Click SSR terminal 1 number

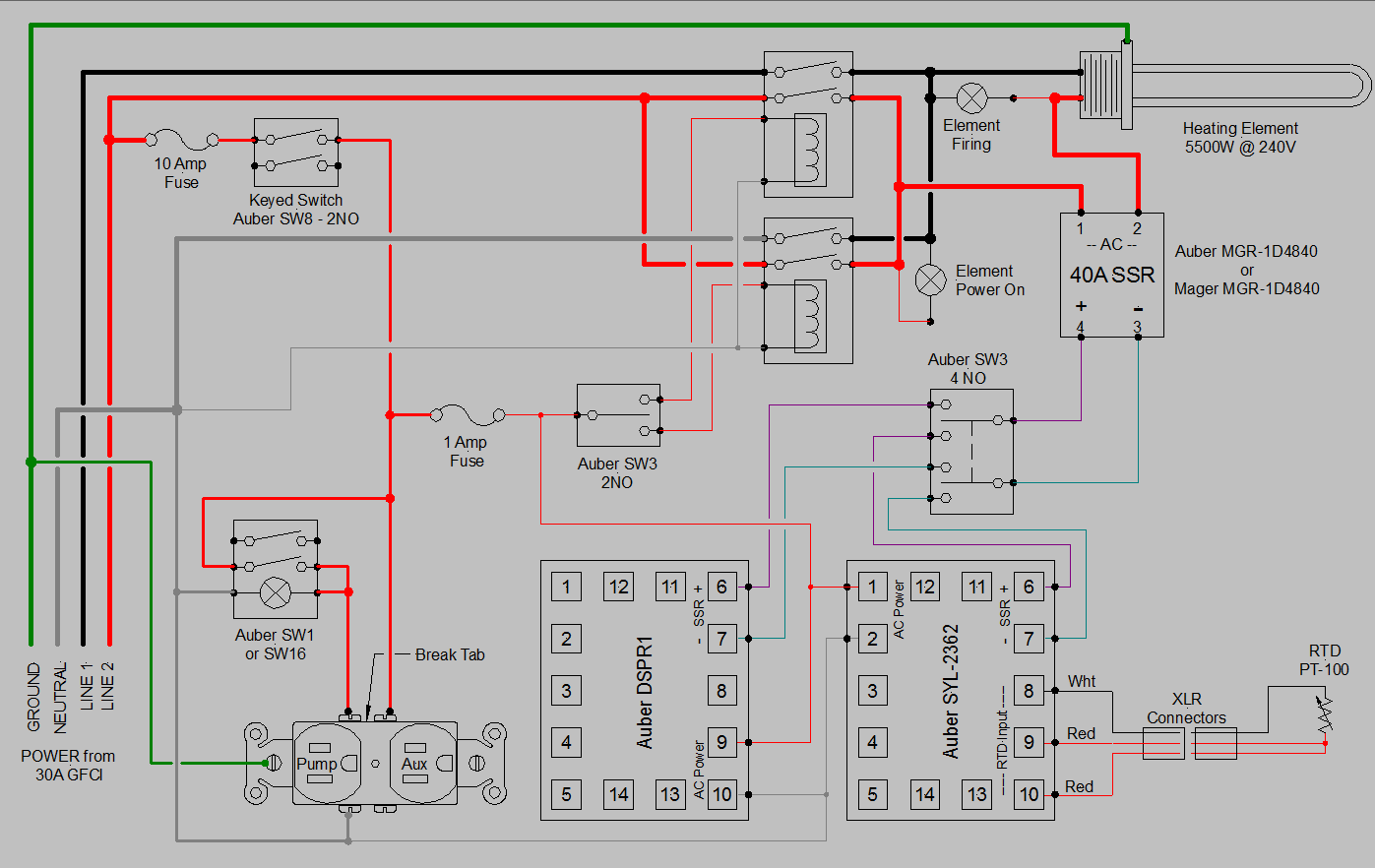click(x=1081, y=228)
